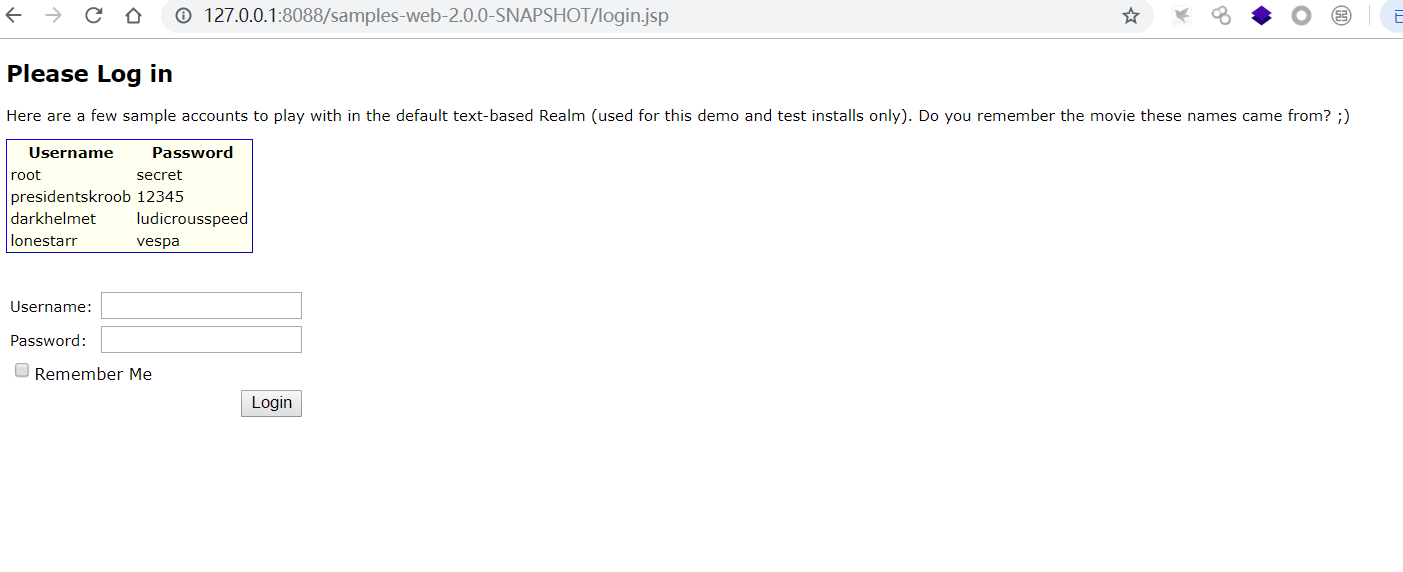Screen dimensions: 1403x572
Task: Click the 'presidentskroob' username table cell
Action: coord(70,197)
